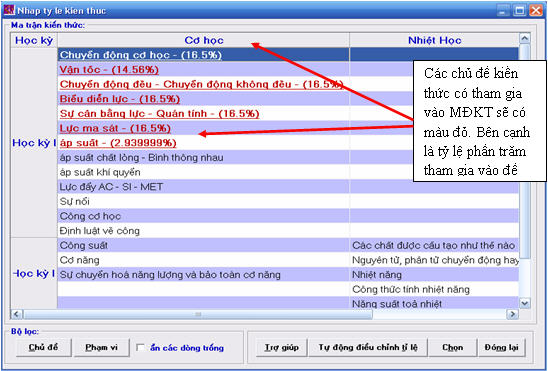Select the áp suất (2.939999%) row

203,143
